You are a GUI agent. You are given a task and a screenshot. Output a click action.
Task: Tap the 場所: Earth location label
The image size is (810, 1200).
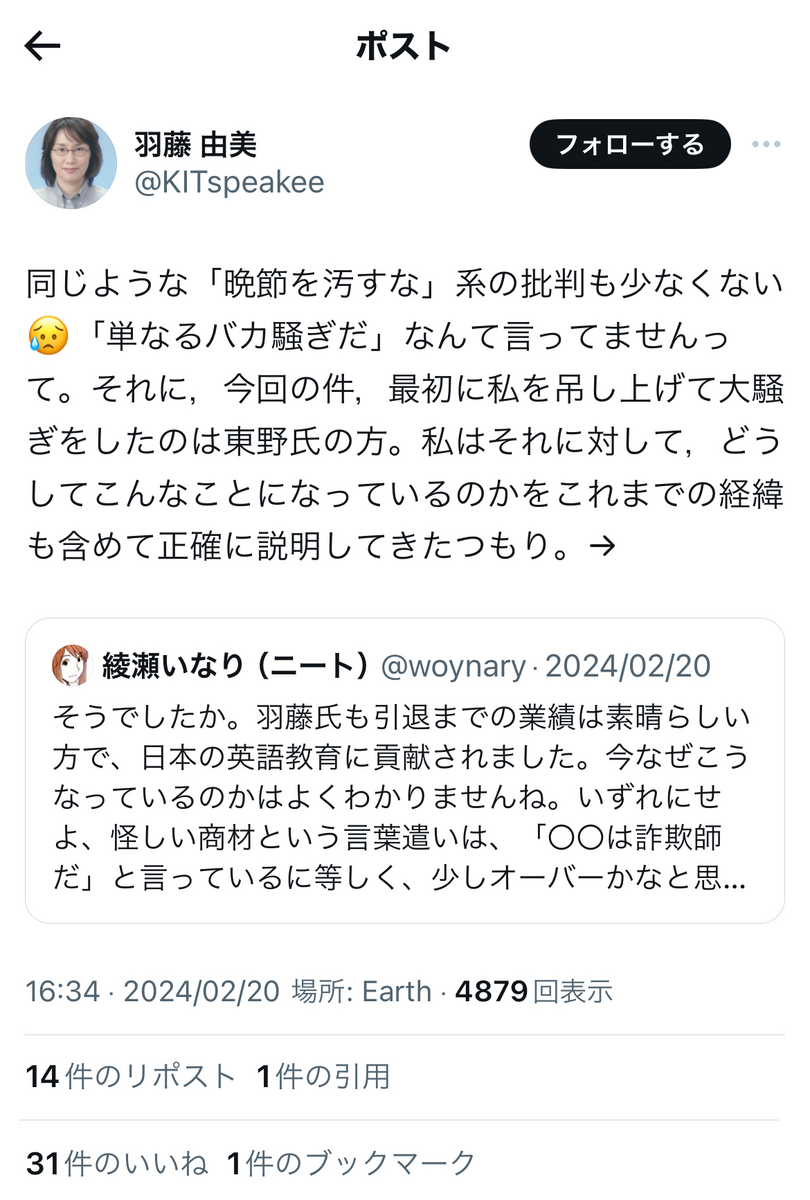361,991
